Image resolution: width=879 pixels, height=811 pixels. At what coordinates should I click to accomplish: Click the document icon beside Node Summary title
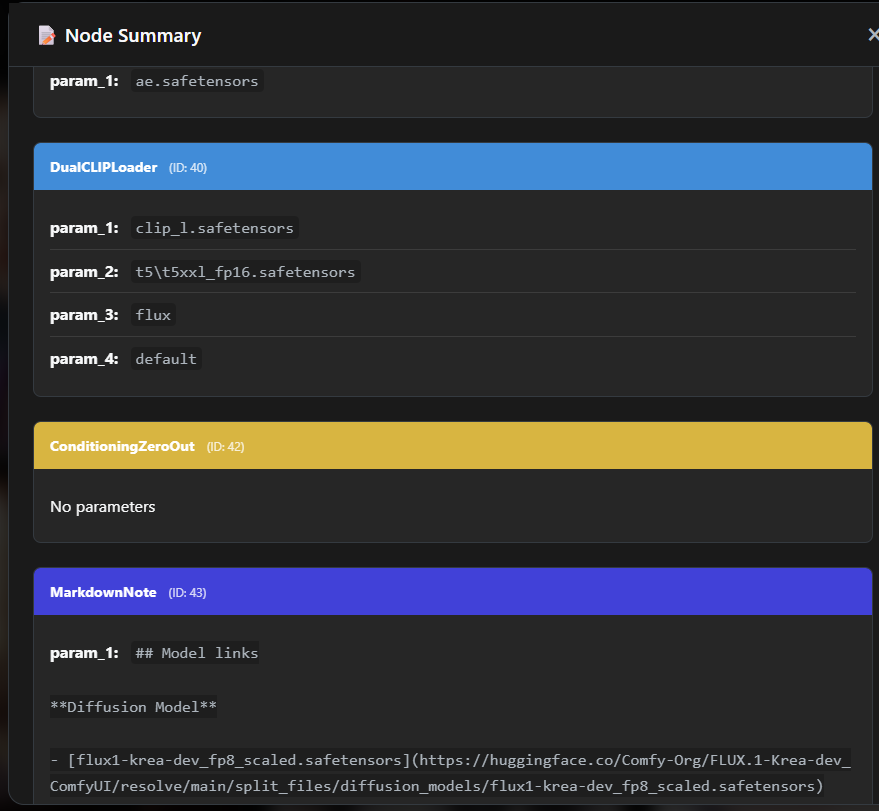[46, 33]
